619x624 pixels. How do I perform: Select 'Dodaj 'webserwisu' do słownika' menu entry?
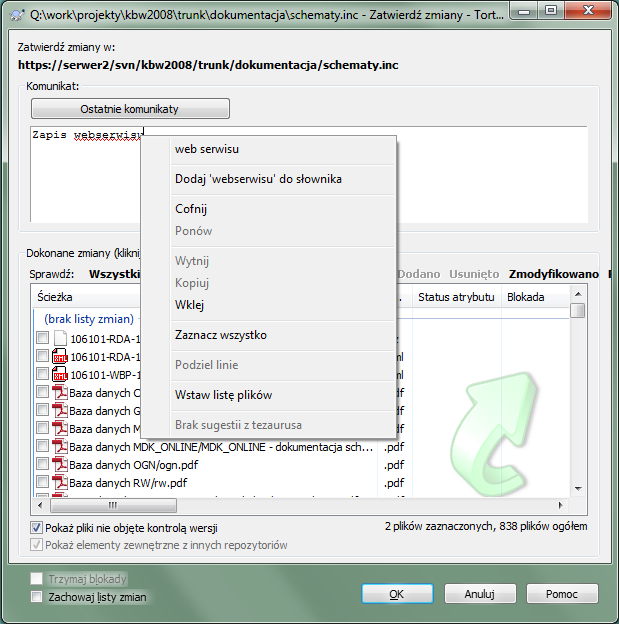(x=258, y=179)
